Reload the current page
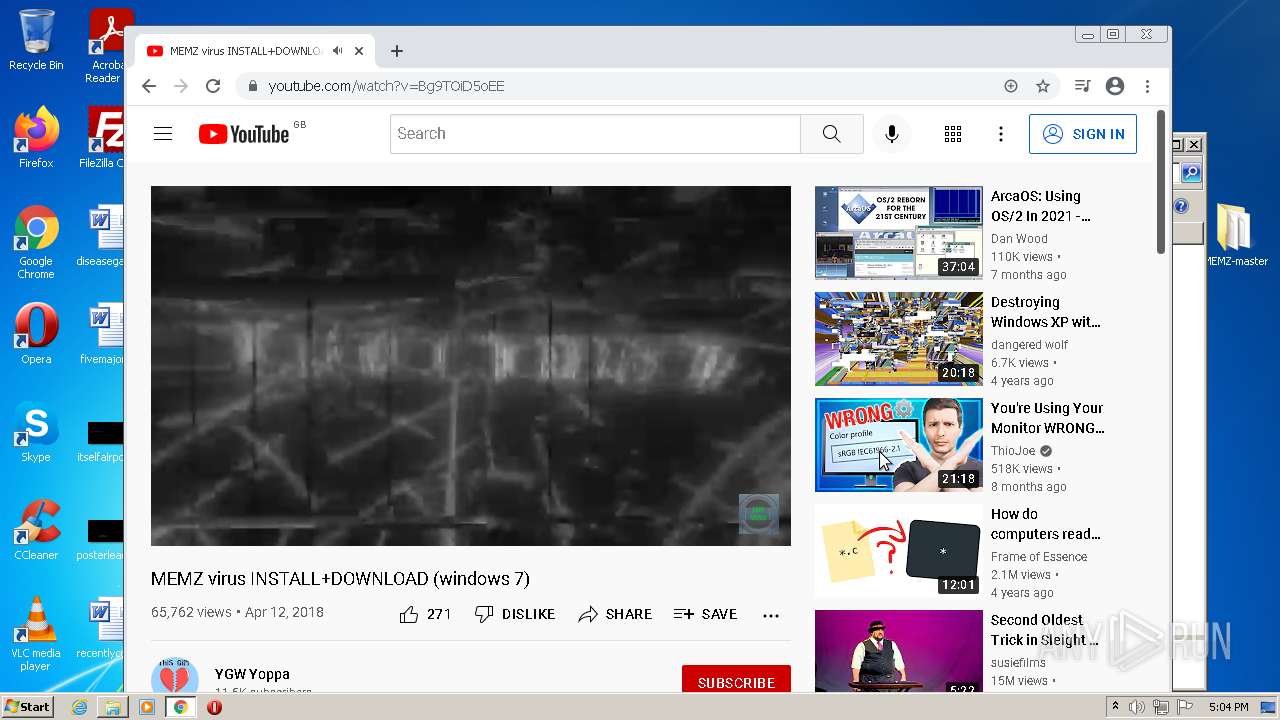 pos(213,86)
